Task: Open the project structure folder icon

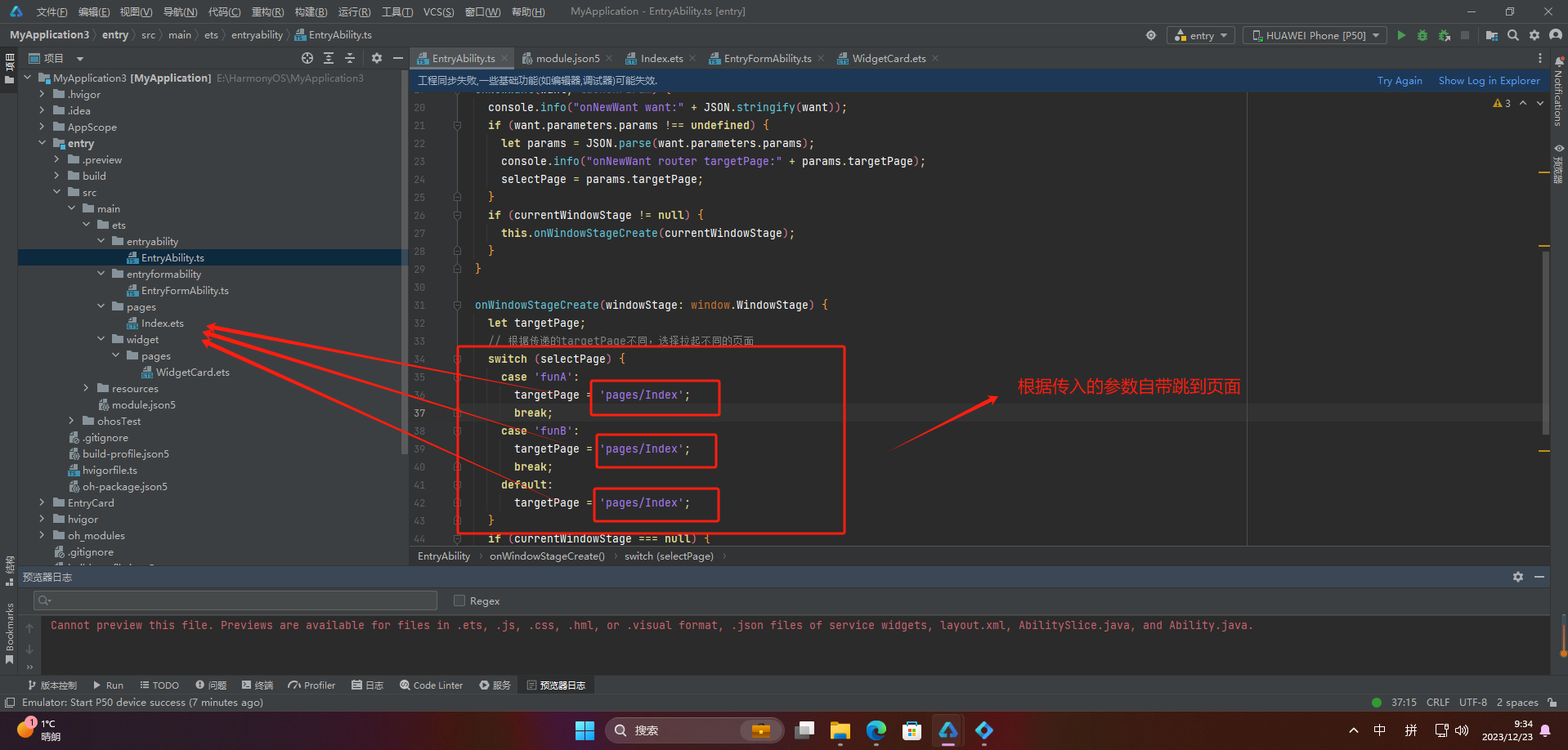Action: coord(1492,35)
